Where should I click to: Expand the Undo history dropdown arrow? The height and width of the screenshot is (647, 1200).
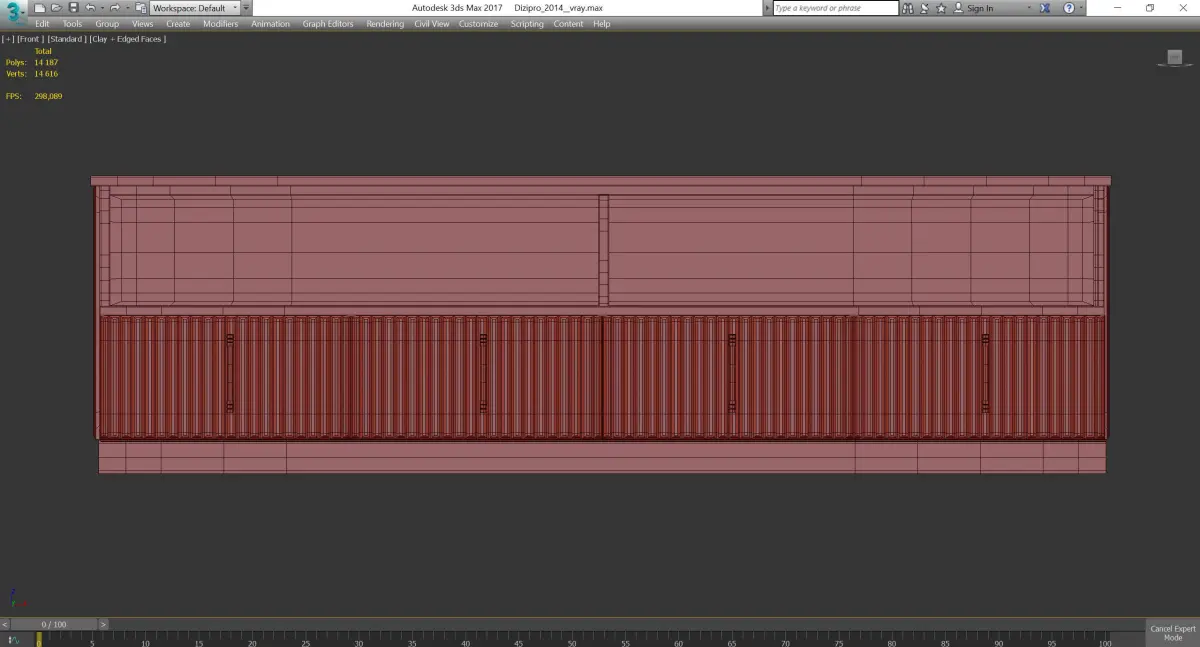point(102,8)
